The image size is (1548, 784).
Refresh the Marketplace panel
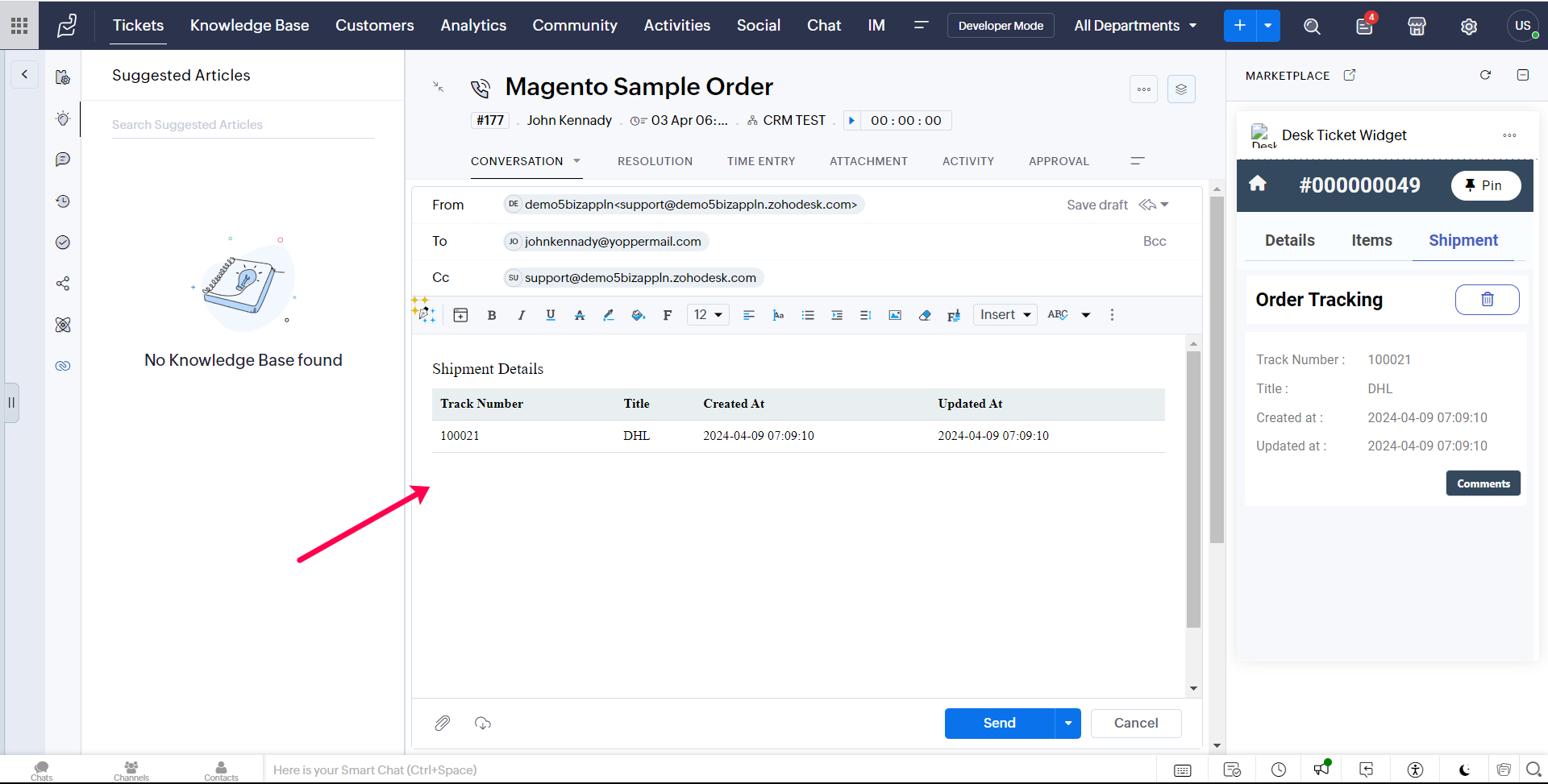[1485, 75]
